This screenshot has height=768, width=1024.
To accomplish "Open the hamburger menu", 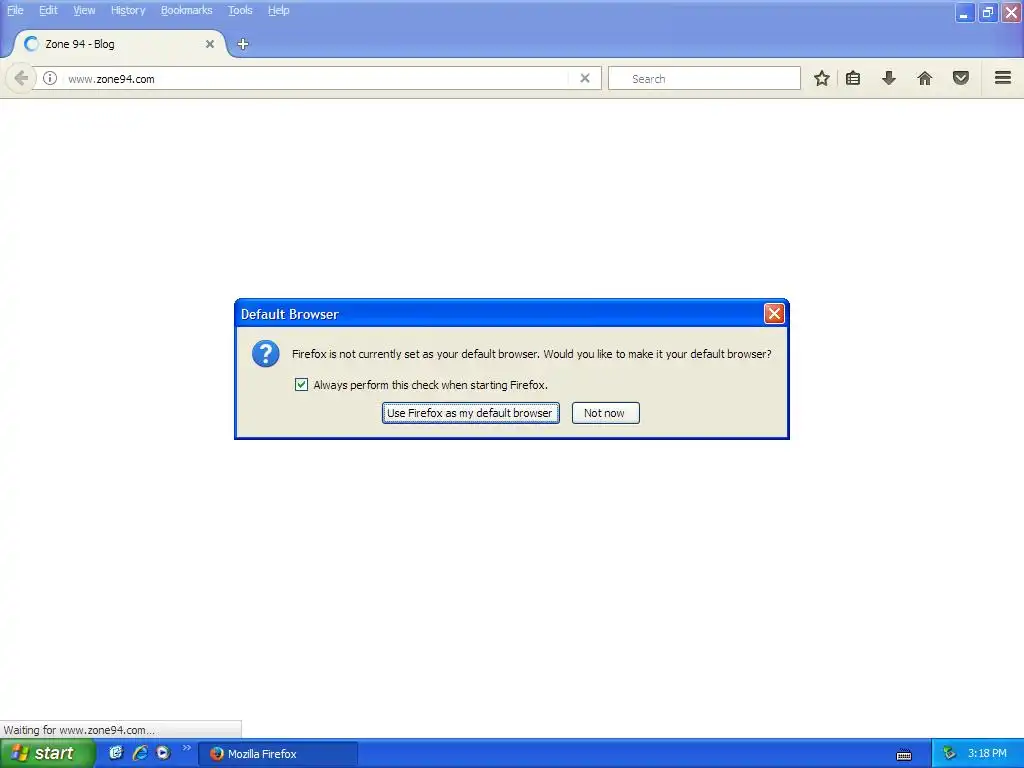I will pyautogui.click(x=1003, y=78).
